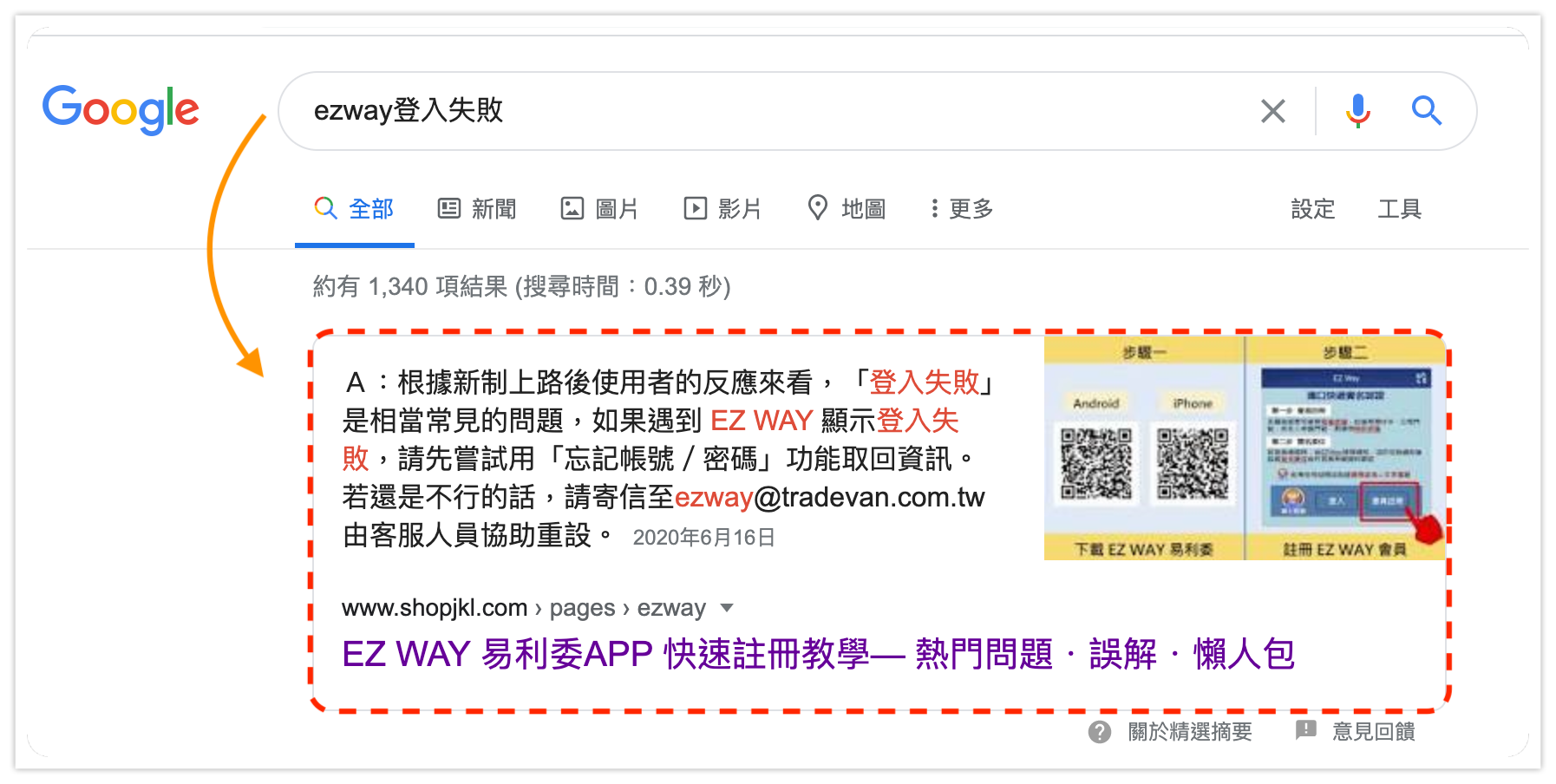Click the 意見回饋 feedback link
This screenshot has height=784, width=1556.
pos(1374,732)
